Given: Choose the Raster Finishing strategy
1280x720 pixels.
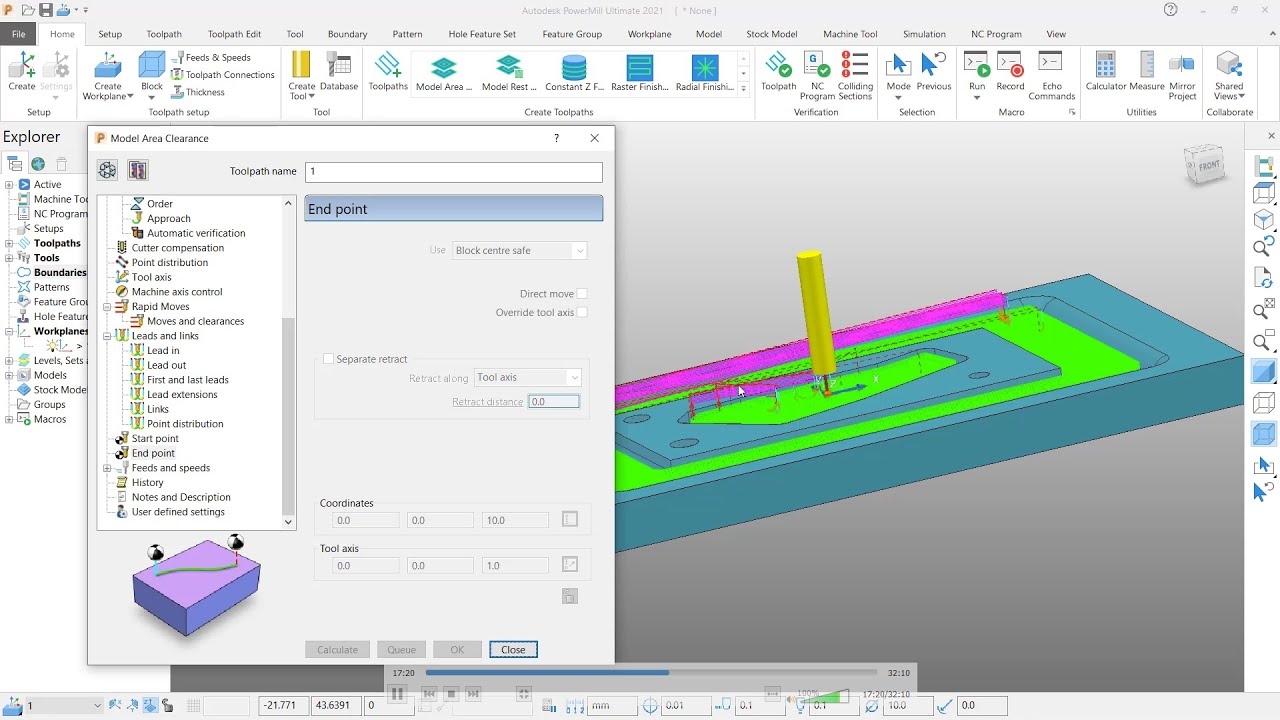Looking at the screenshot, I should tap(639, 72).
